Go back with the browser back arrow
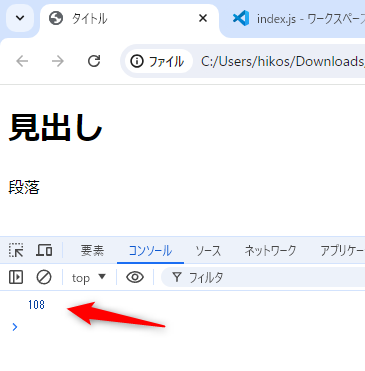 pos(22,61)
